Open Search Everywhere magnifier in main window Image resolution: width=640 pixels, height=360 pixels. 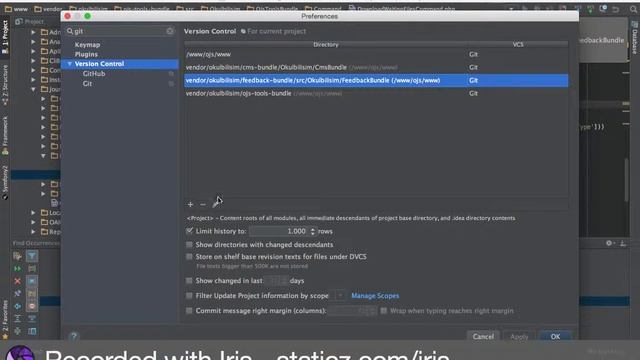tap(633, 9)
